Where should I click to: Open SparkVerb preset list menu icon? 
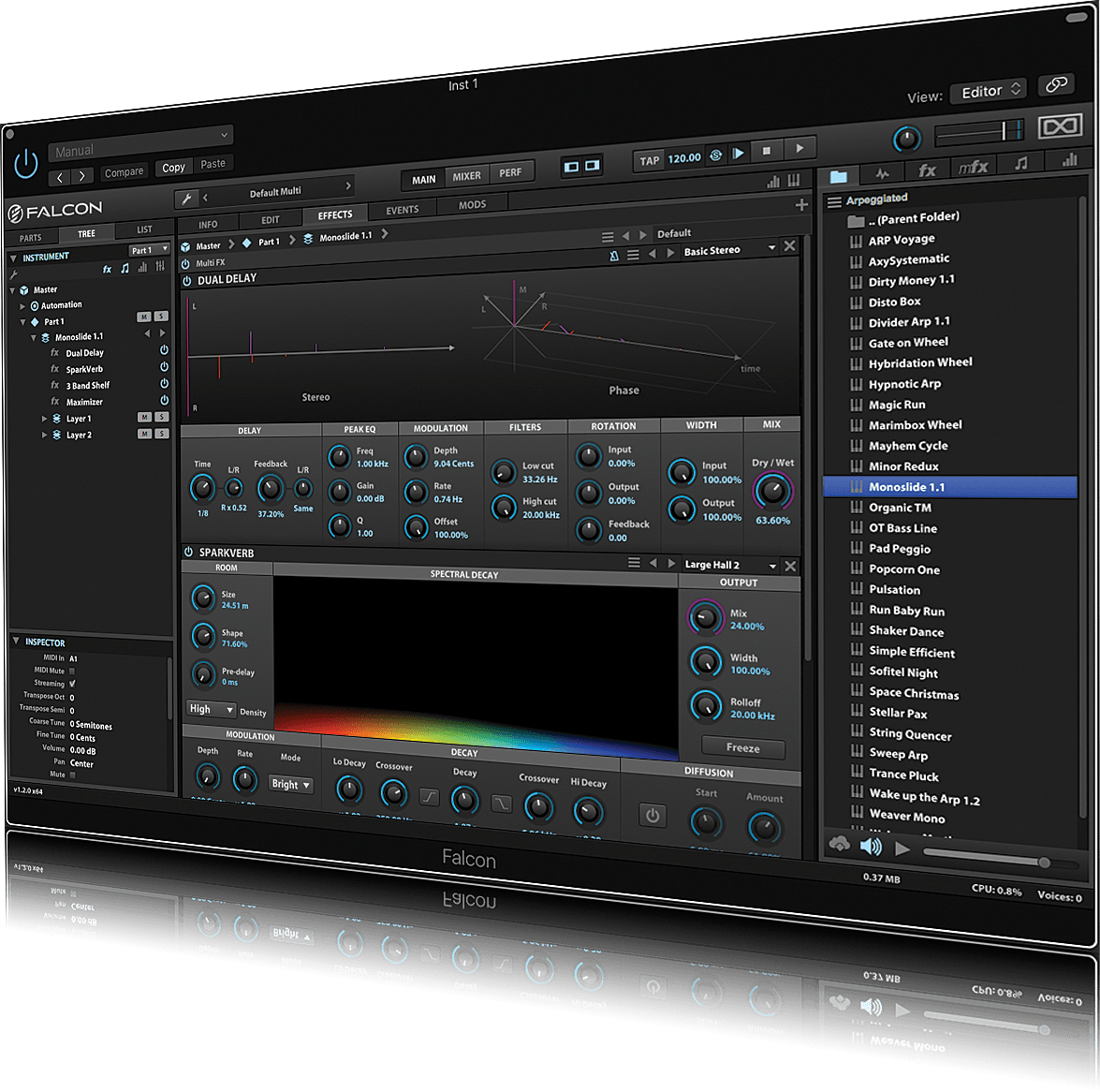point(634,562)
